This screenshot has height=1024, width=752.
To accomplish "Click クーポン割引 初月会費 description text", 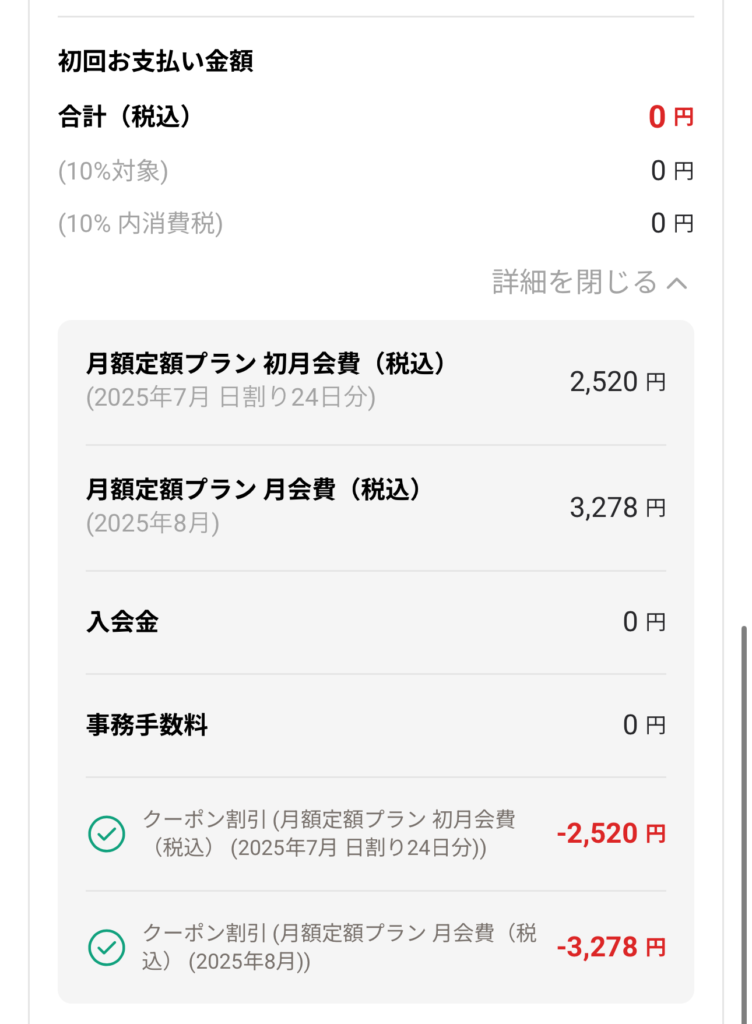I will click(x=330, y=834).
